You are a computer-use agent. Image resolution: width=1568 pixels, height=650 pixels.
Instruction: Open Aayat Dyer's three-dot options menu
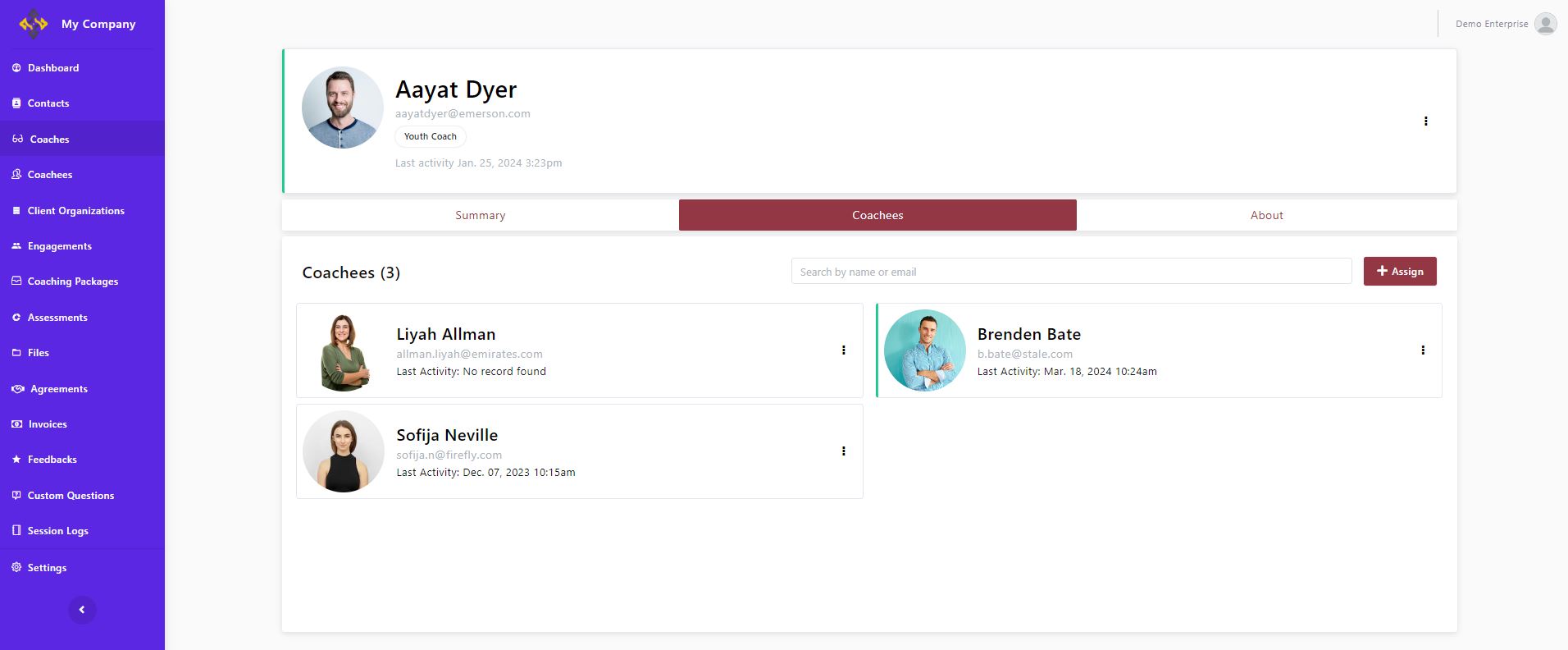(1425, 121)
